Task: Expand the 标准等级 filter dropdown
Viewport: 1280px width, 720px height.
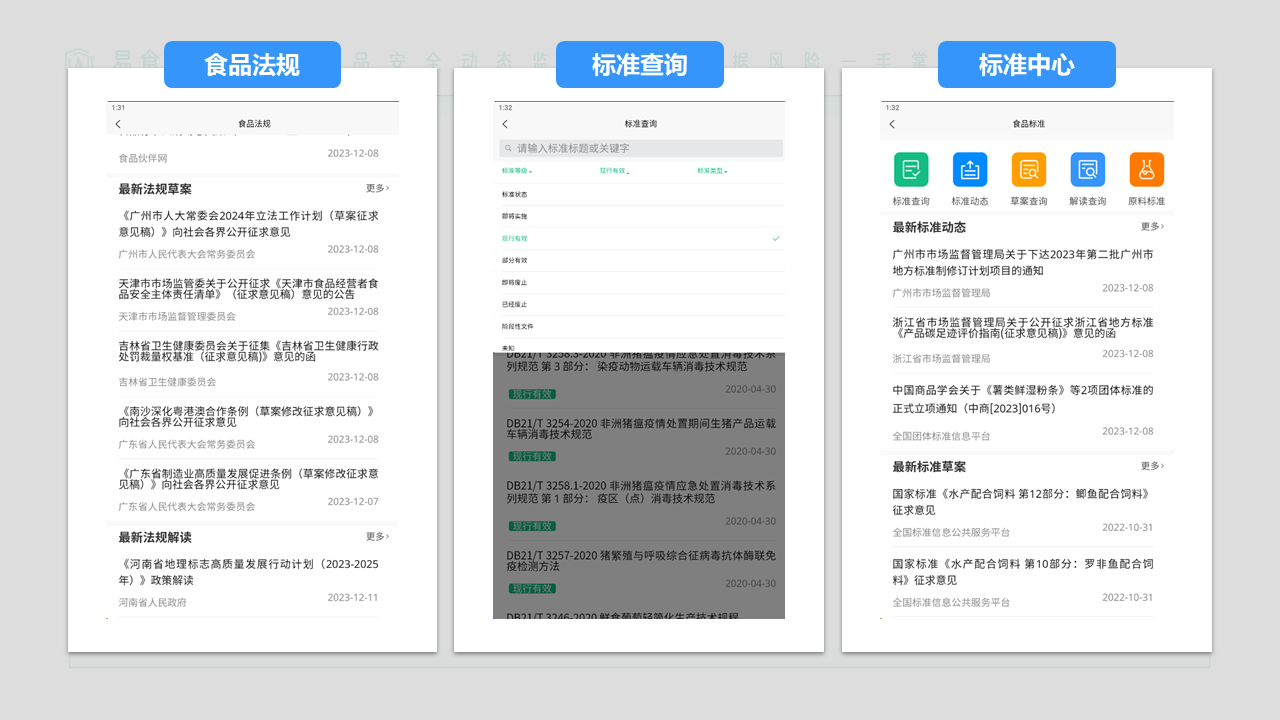Action: (x=516, y=171)
